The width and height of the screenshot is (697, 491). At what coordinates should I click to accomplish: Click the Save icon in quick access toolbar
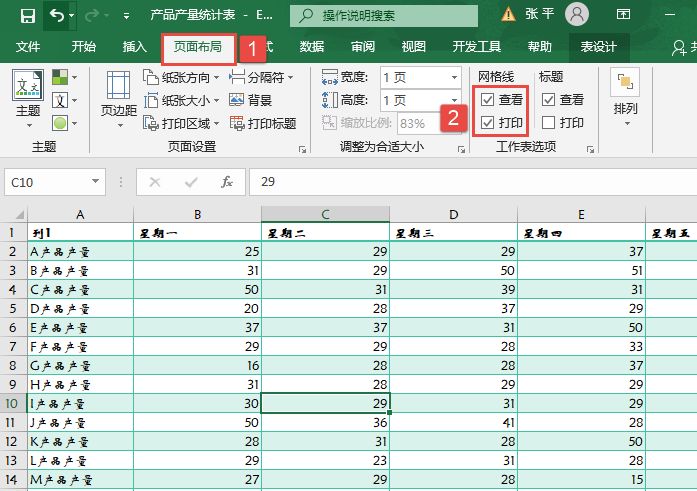click(x=28, y=16)
